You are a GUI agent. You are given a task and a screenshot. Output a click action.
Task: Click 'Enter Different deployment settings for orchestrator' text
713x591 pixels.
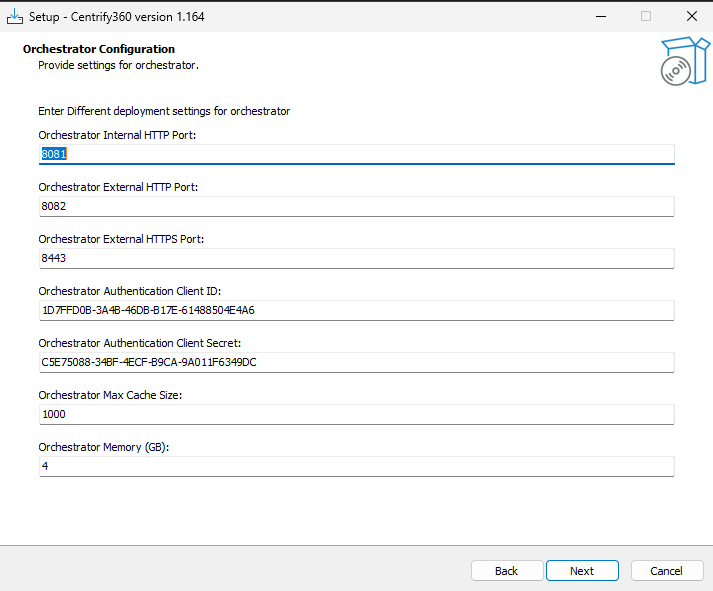tap(164, 111)
